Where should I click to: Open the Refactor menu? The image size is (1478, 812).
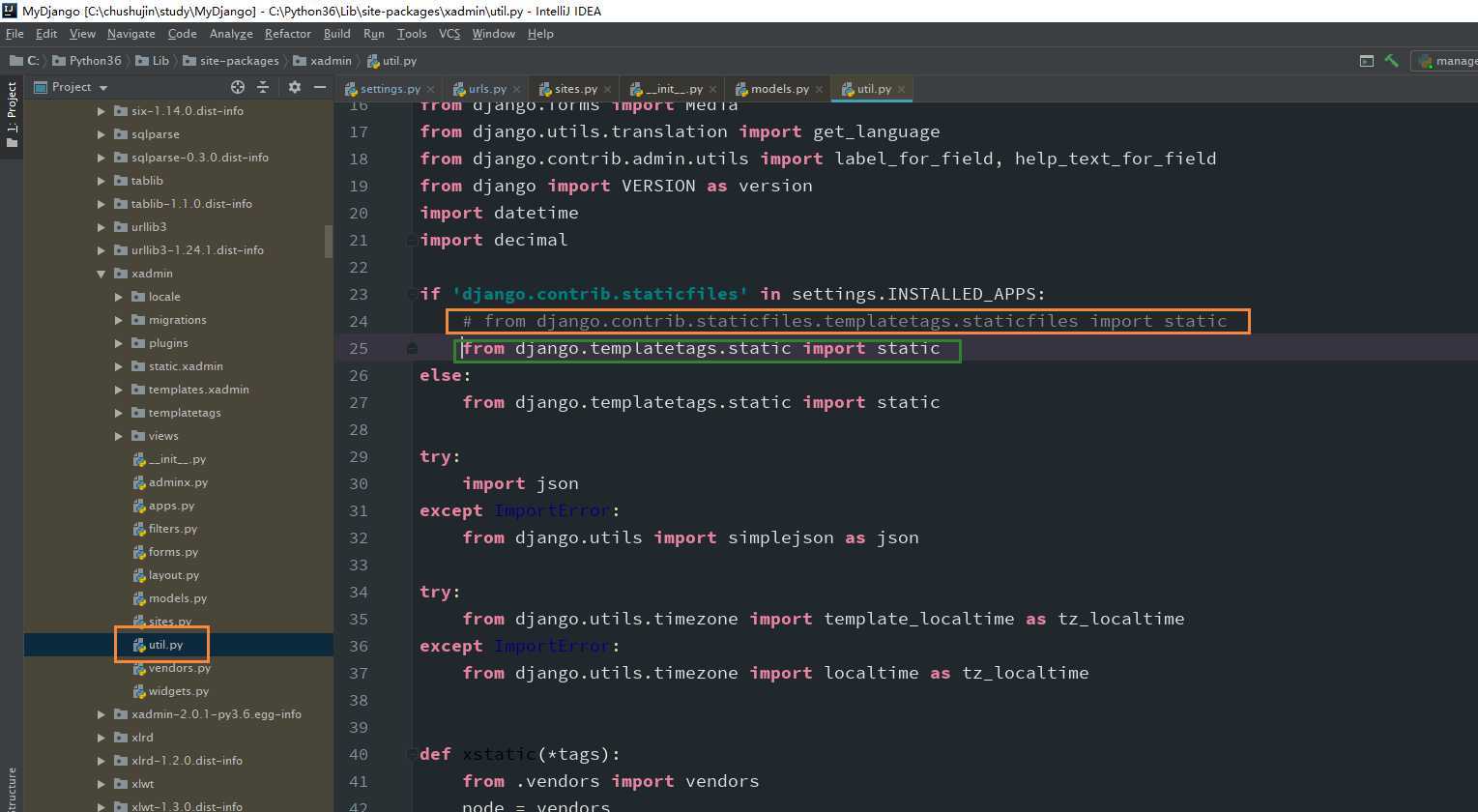click(x=288, y=34)
